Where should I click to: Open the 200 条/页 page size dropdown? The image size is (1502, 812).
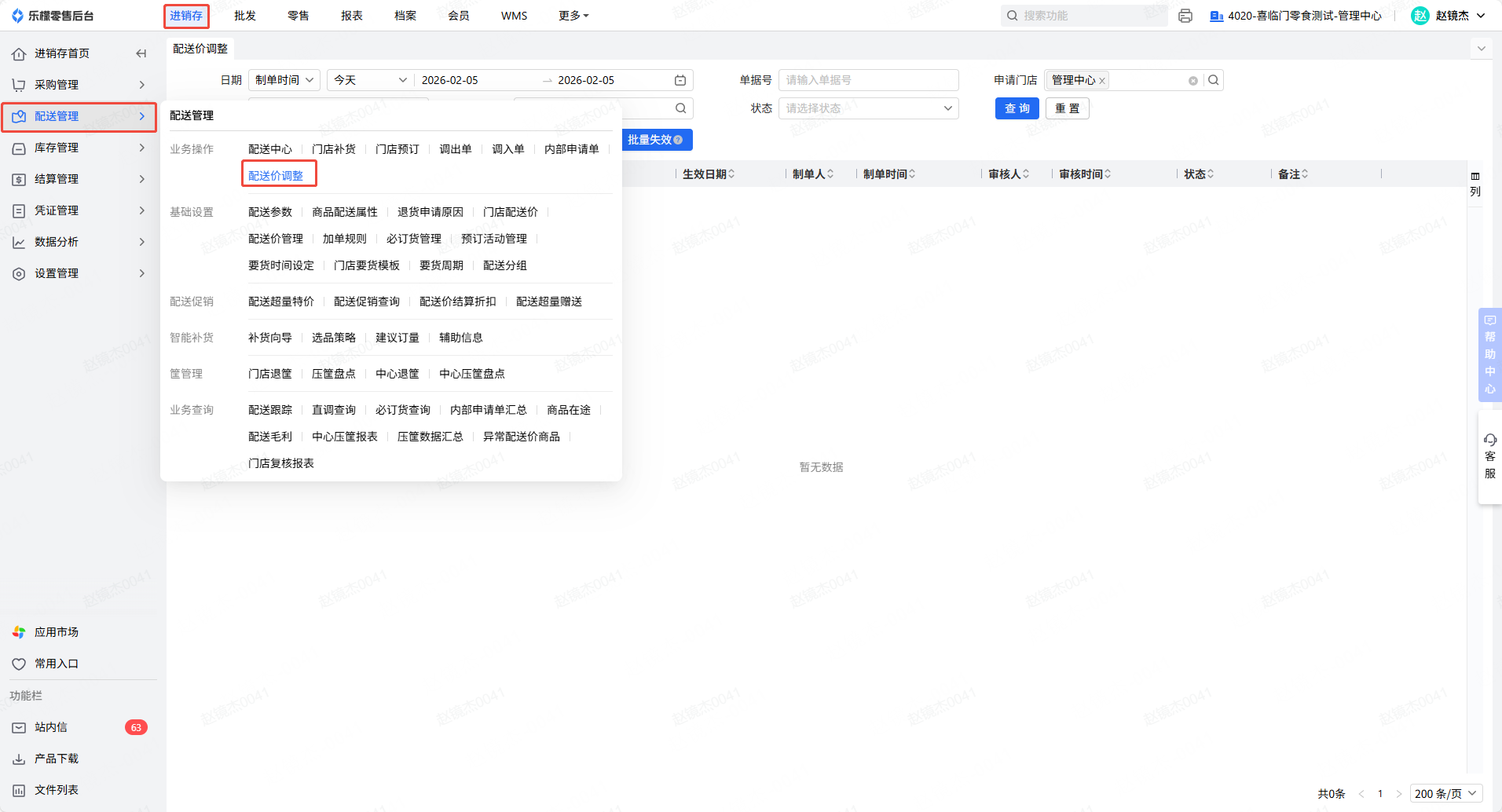tap(1446, 794)
